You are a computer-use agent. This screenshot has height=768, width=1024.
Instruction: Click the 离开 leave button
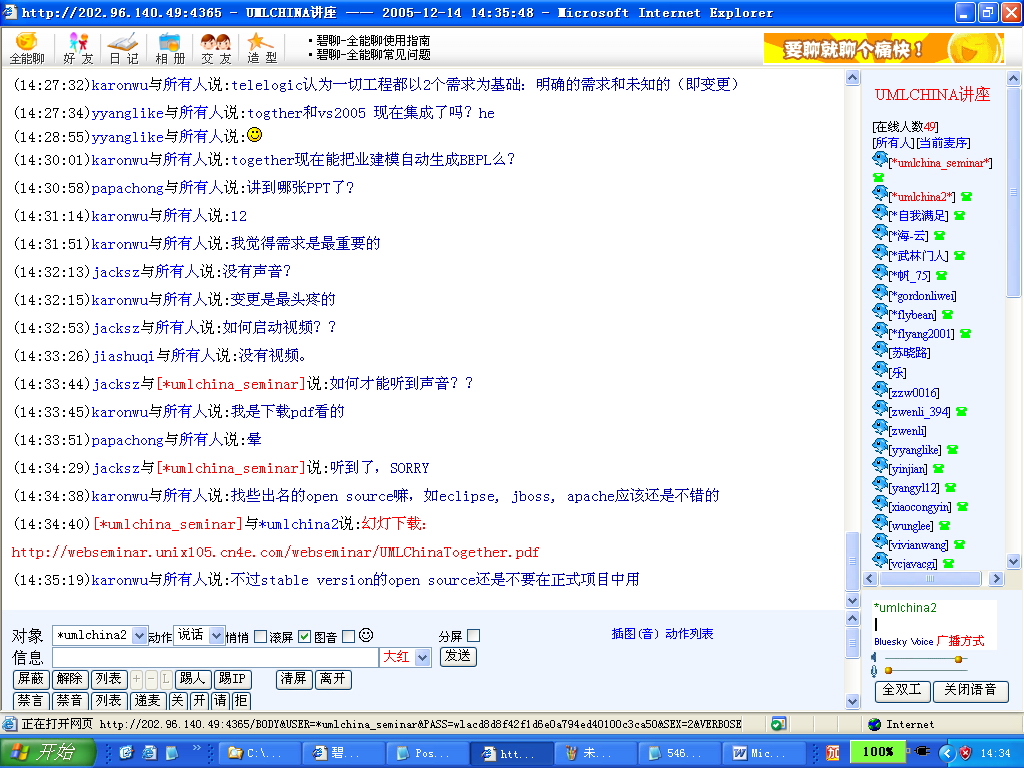coord(333,679)
